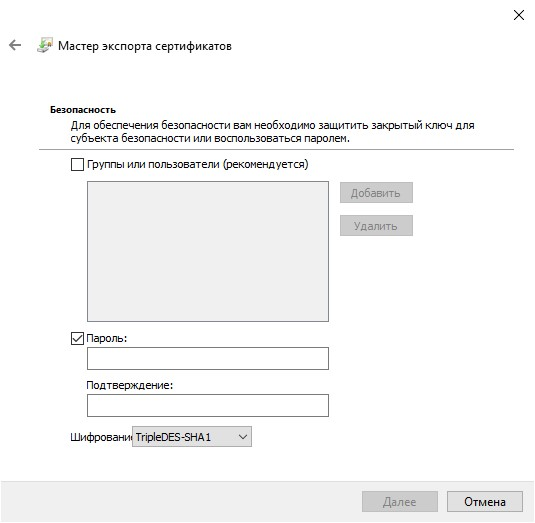Screen dimensions: 535x523
Task: Click the Пароль: label text
Action: [x=107, y=338]
